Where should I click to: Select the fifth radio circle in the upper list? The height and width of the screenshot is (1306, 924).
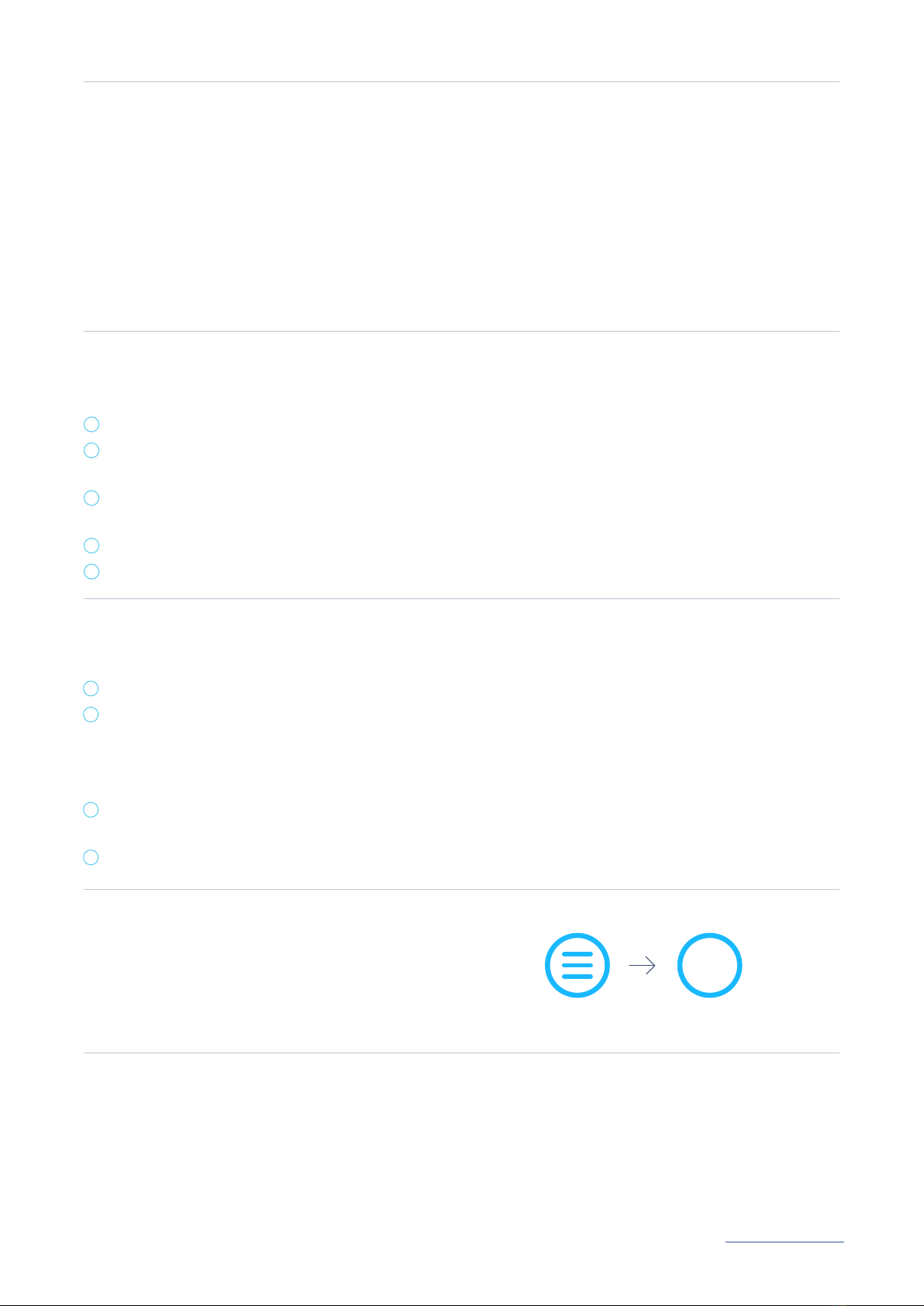click(91, 572)
